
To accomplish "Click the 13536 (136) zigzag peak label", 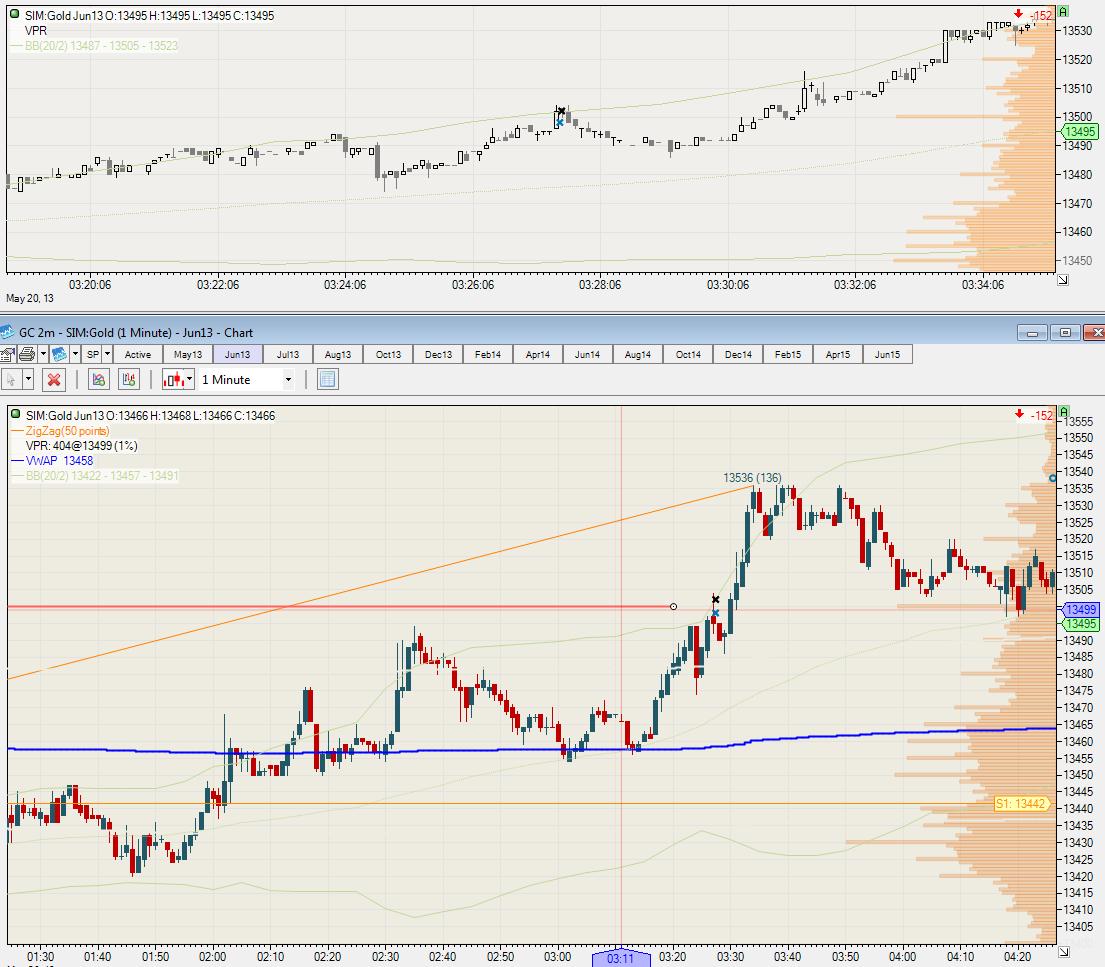I will 752,478.
